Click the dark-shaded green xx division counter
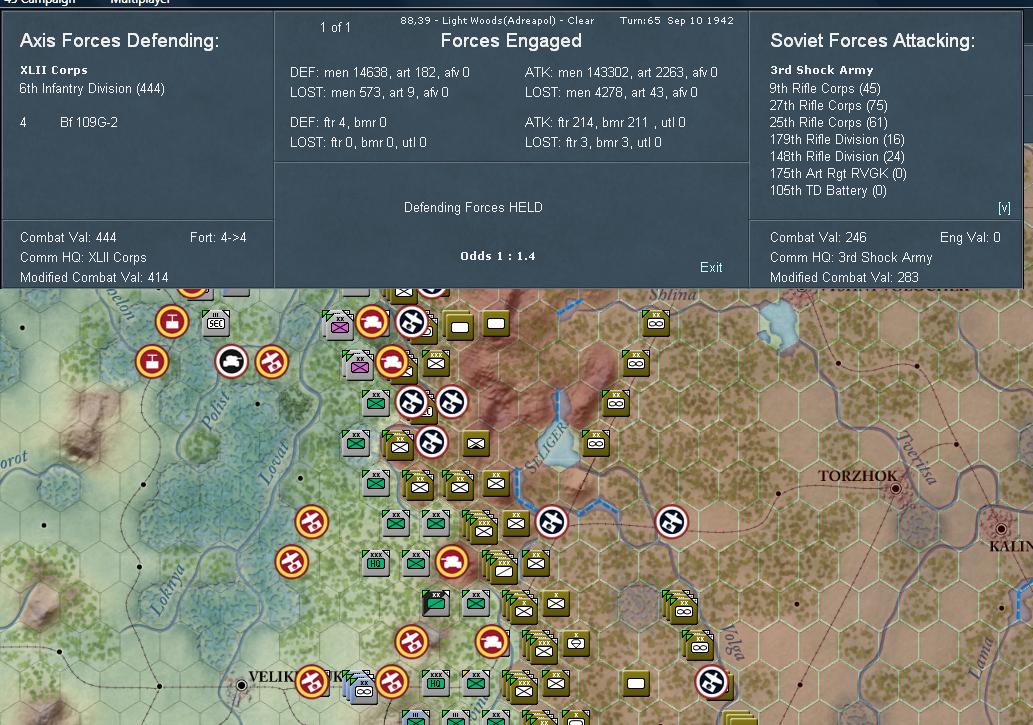Image resolution: width=1033 pixels, height=725 pixels. (x=436, y=602)
